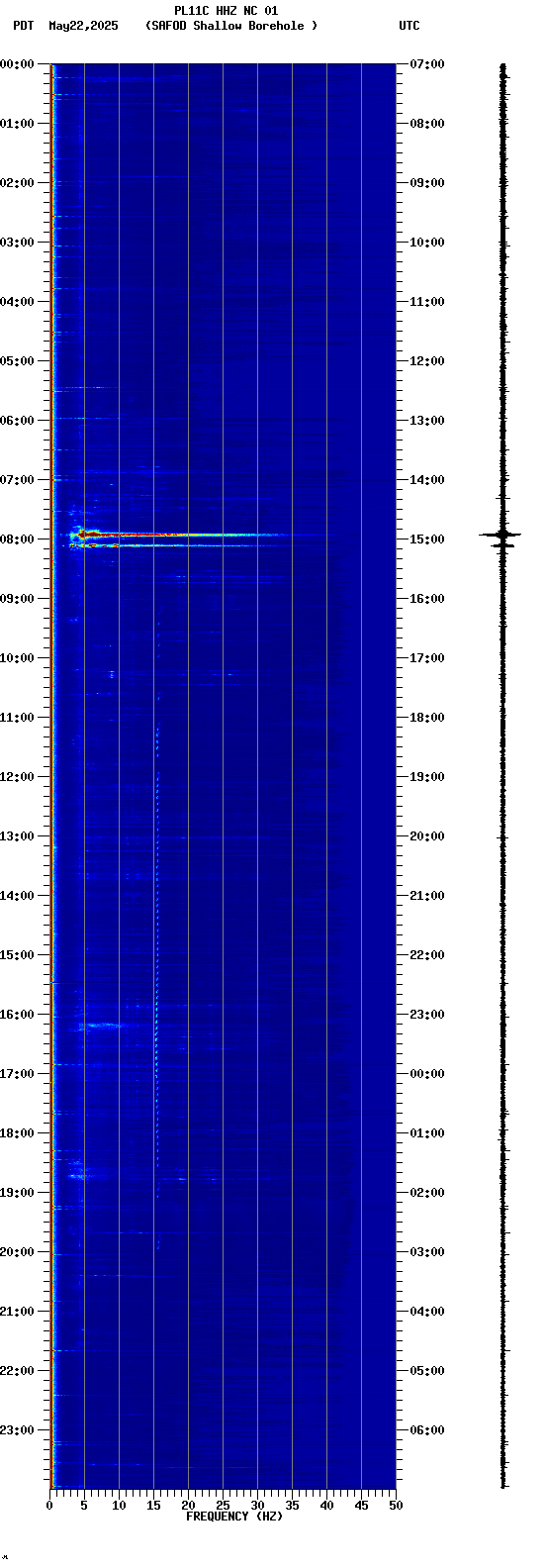
Task: Click the '14:00' PDT time label
Action: tap(17, 896)
